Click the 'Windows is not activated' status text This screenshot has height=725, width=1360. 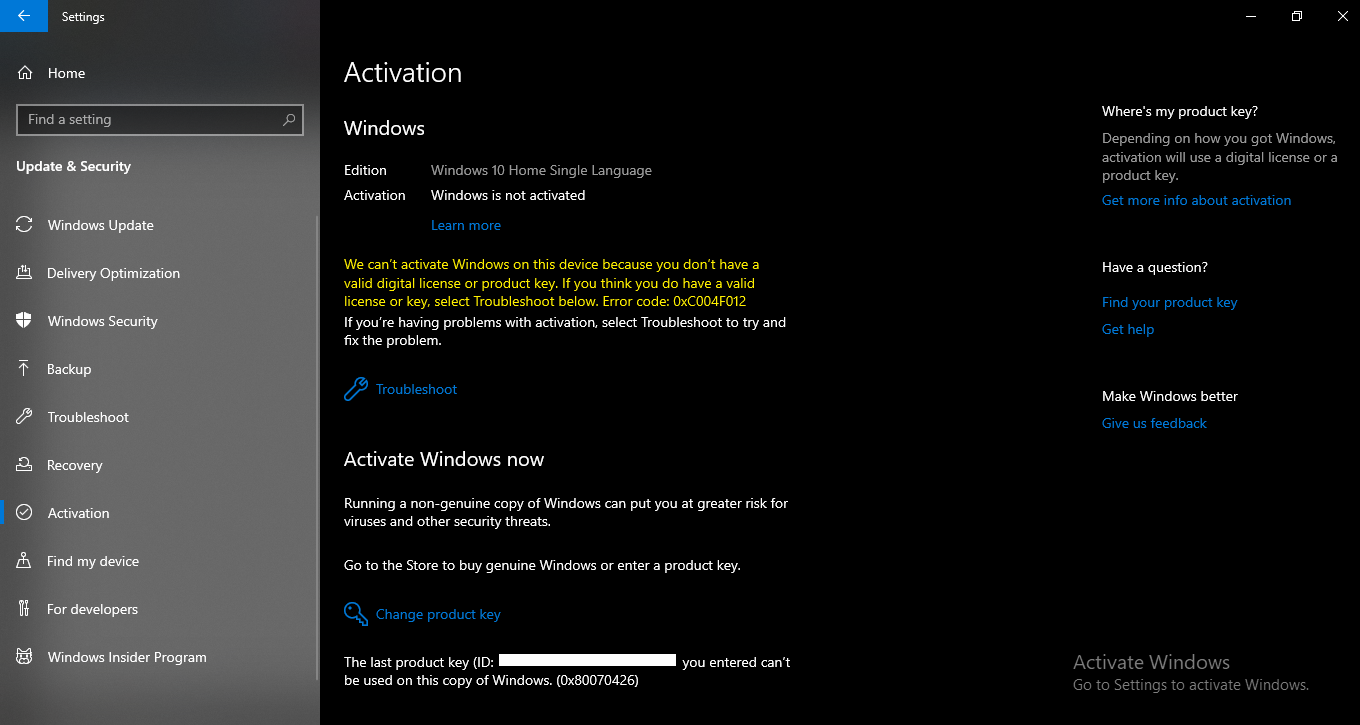click(x=508, y=195)
